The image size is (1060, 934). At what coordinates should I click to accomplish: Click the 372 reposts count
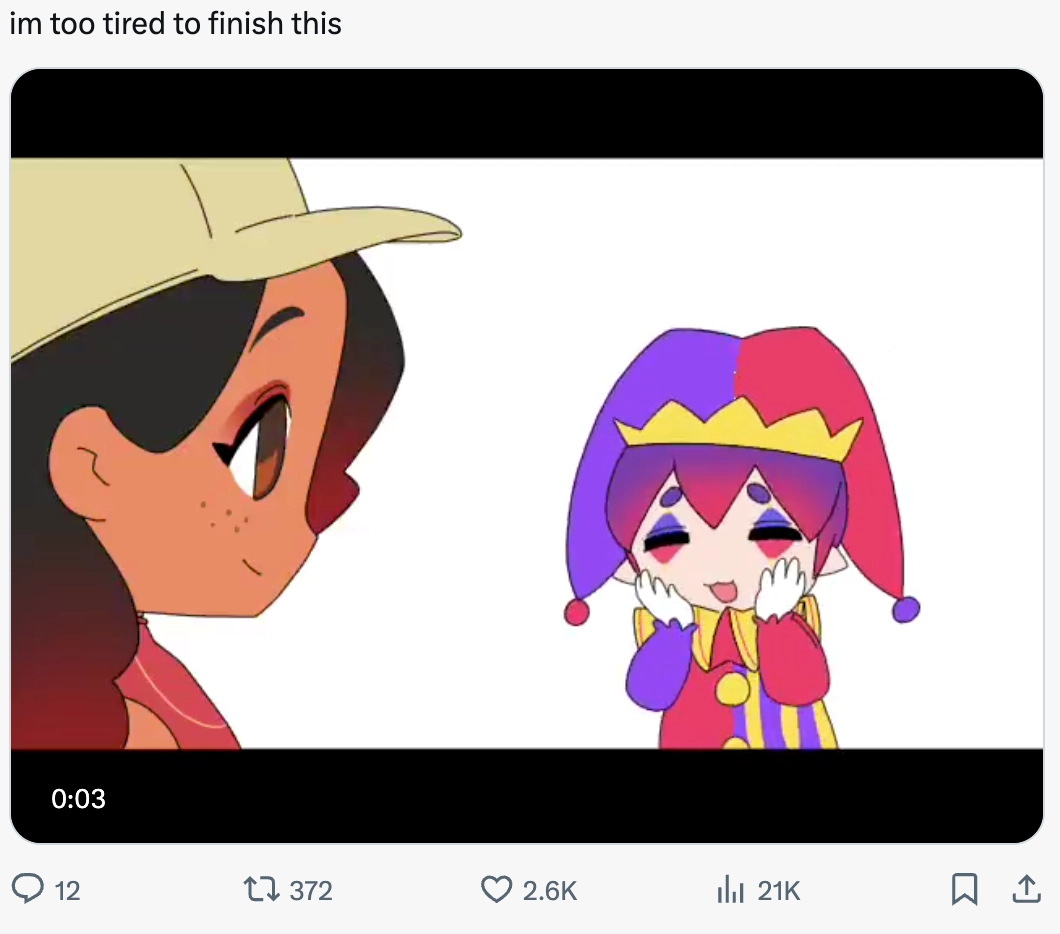click(310, 890)
